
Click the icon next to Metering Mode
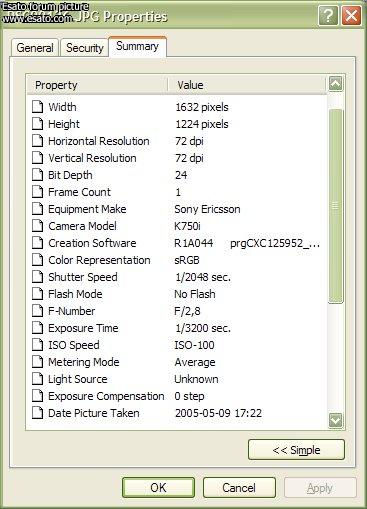point(37,362)
